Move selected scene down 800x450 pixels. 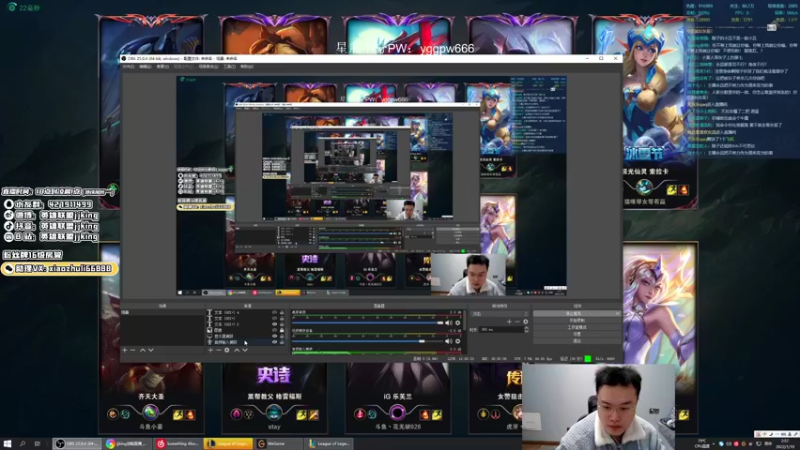point(151,350)
